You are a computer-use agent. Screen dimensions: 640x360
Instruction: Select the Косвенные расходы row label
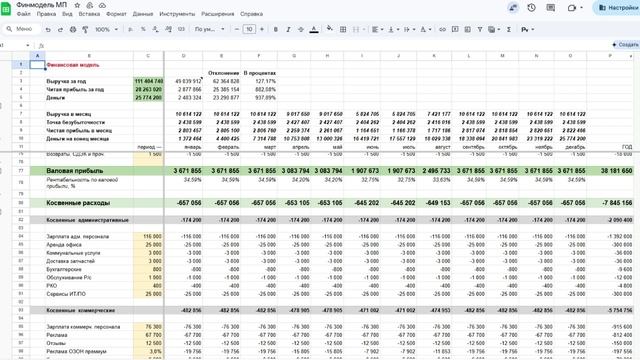coord(78,203)
